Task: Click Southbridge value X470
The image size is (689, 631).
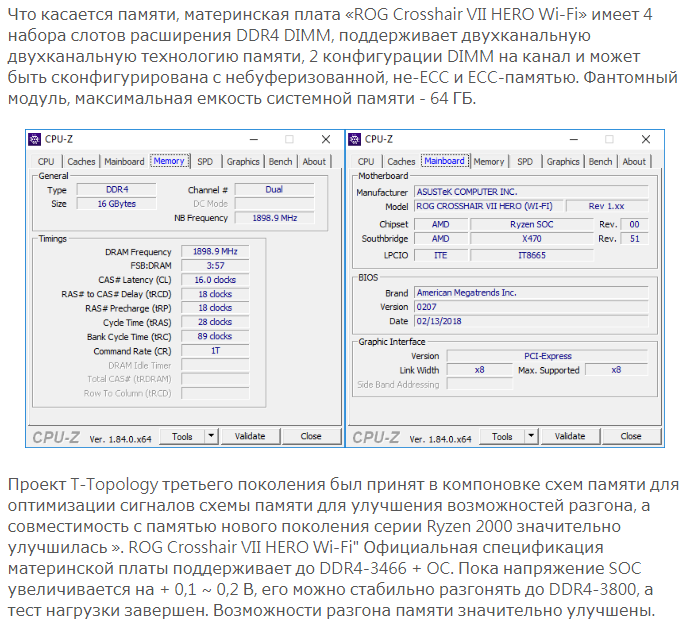Action: (x=532, y=239)
